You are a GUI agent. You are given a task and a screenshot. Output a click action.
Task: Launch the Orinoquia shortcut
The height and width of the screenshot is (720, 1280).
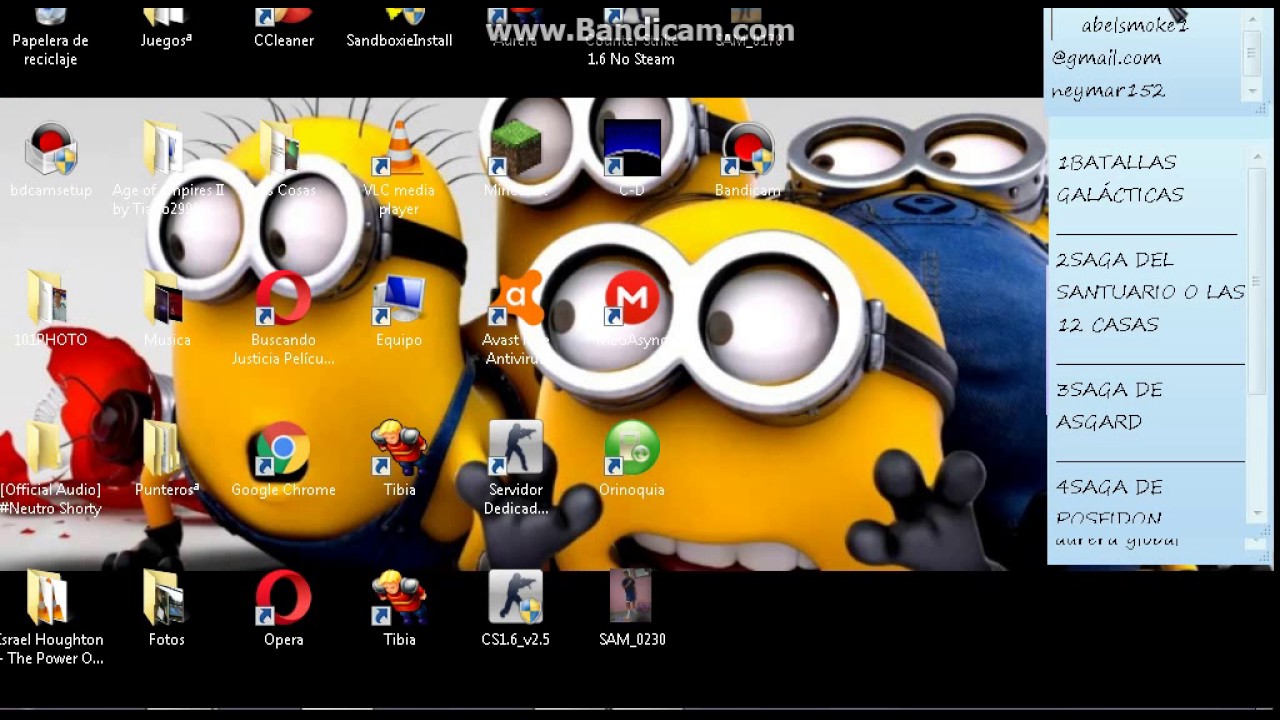coord(632,460)
